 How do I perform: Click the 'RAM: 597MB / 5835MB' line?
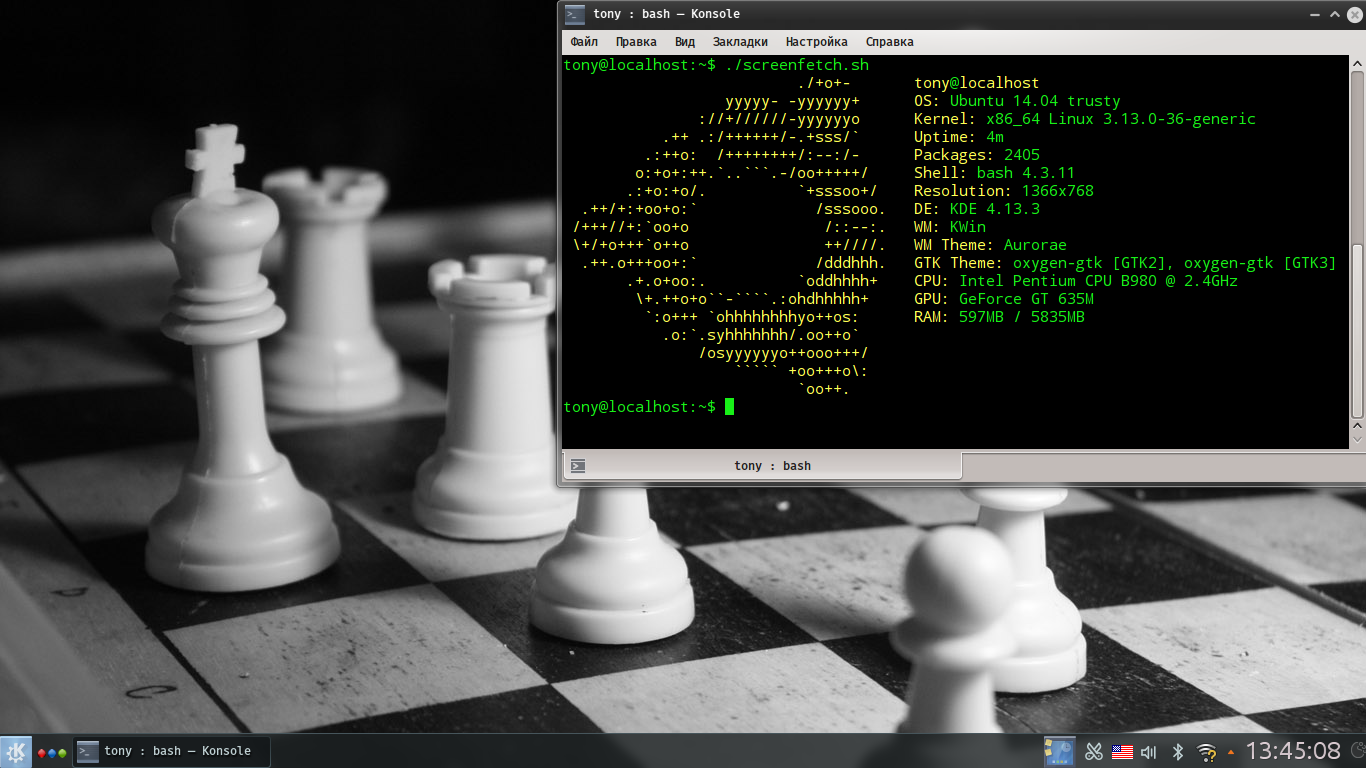tap(999, 317)
